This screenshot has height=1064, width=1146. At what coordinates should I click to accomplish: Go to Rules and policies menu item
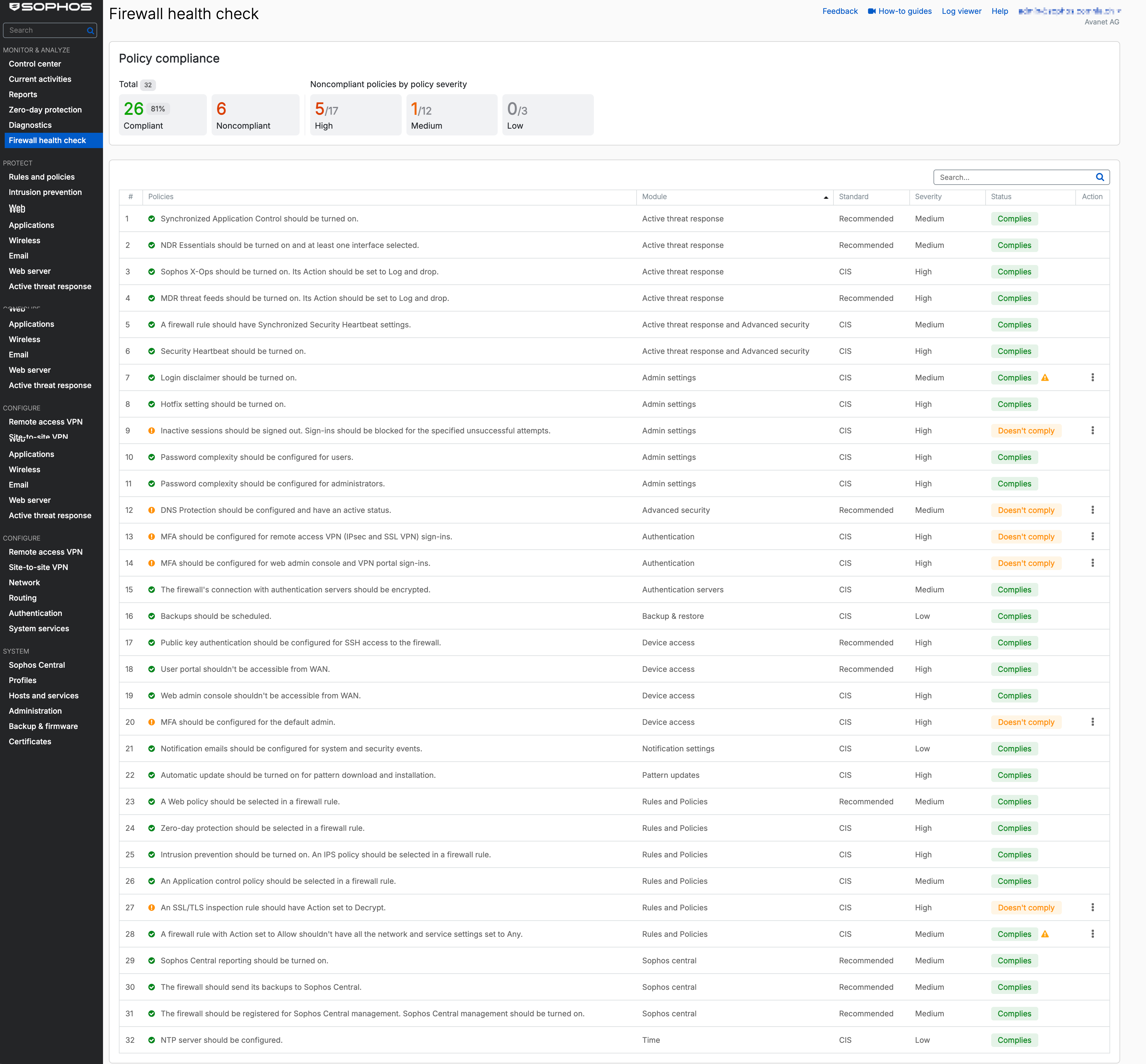click(41, 177)
